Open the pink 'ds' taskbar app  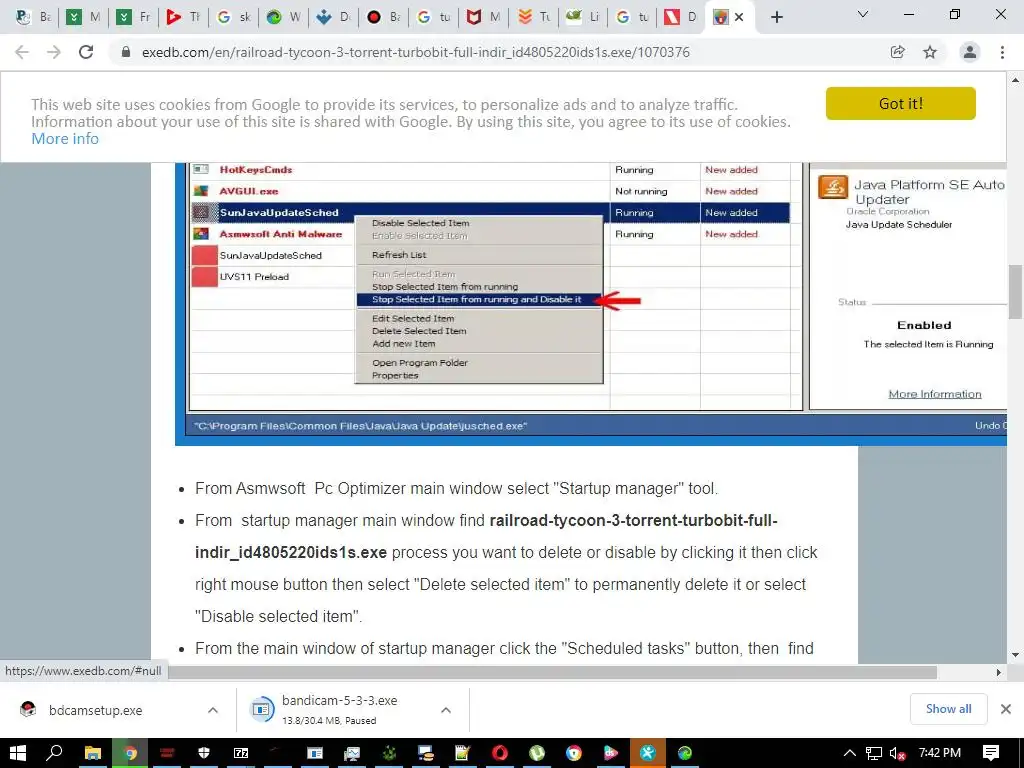coord(611,753)
